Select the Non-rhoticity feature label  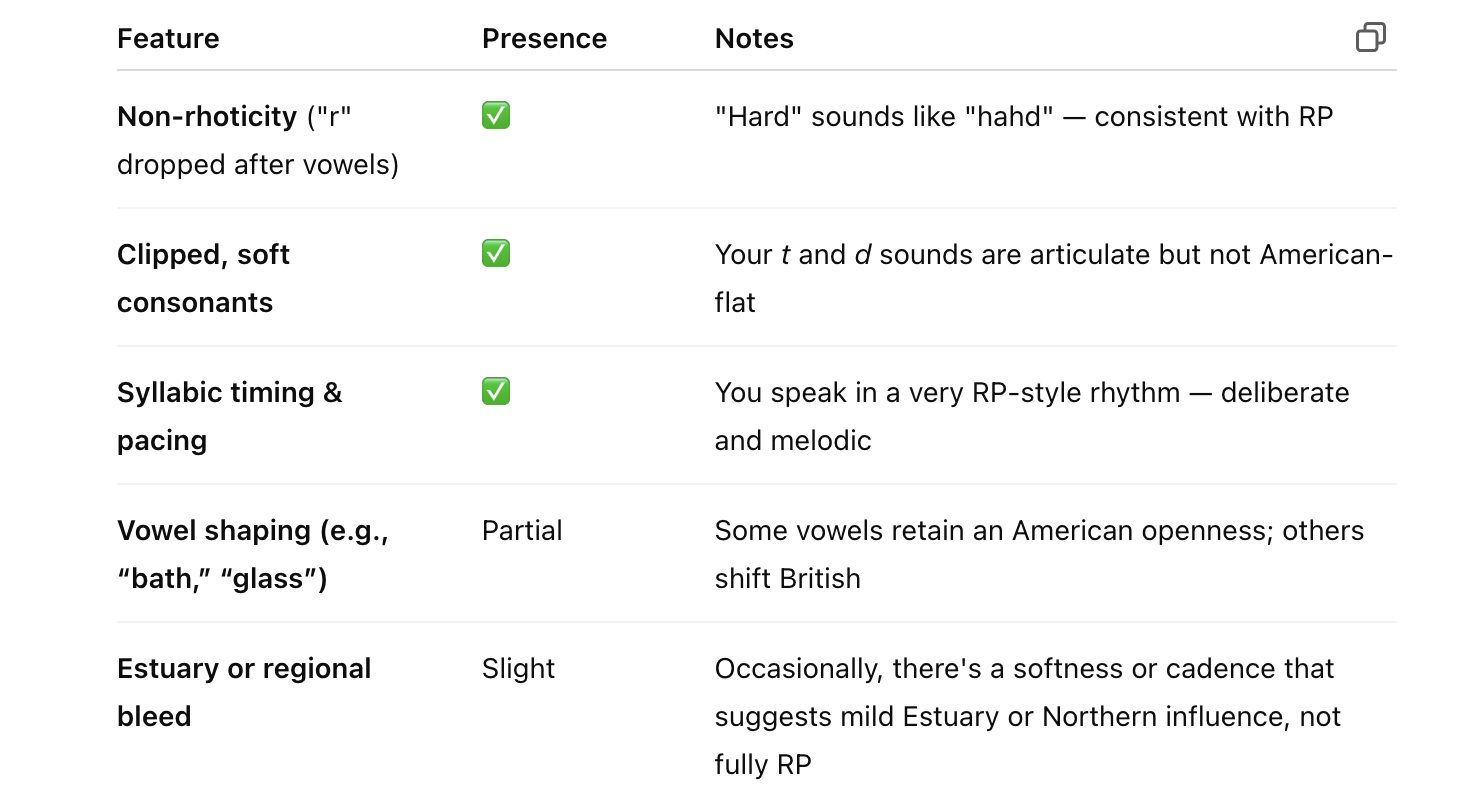207,117
